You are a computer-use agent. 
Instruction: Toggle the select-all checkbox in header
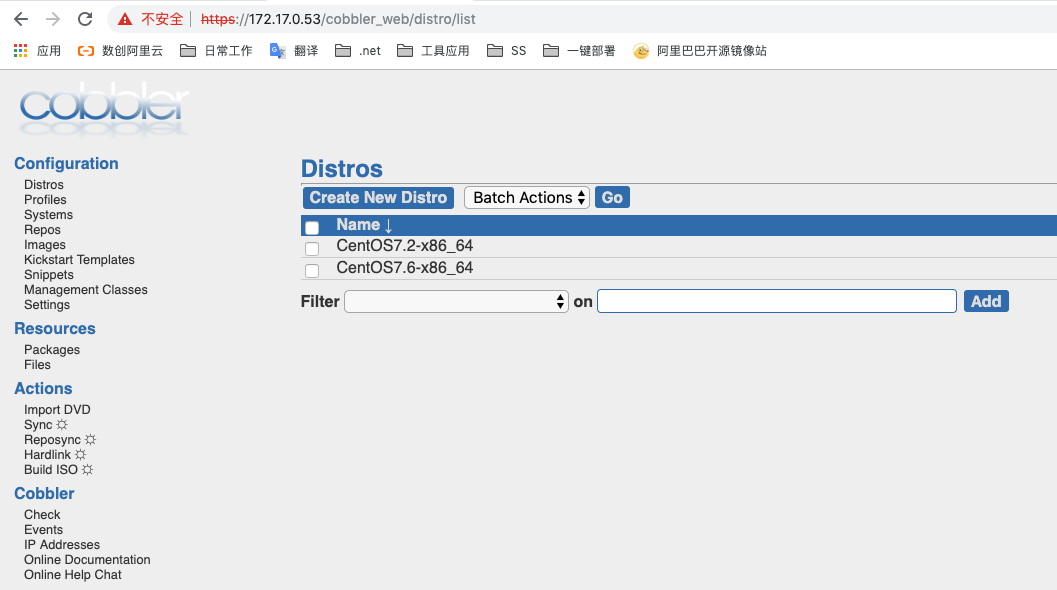tap(312, 228)
